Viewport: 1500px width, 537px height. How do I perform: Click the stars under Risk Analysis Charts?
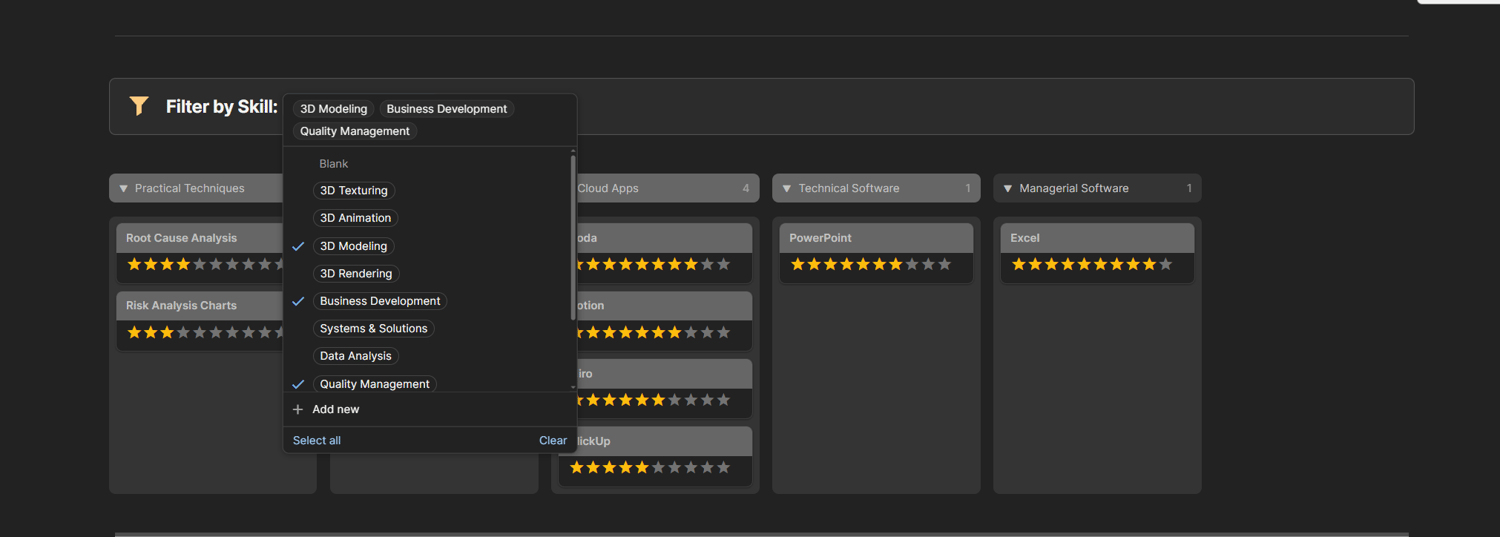point(205,332)
